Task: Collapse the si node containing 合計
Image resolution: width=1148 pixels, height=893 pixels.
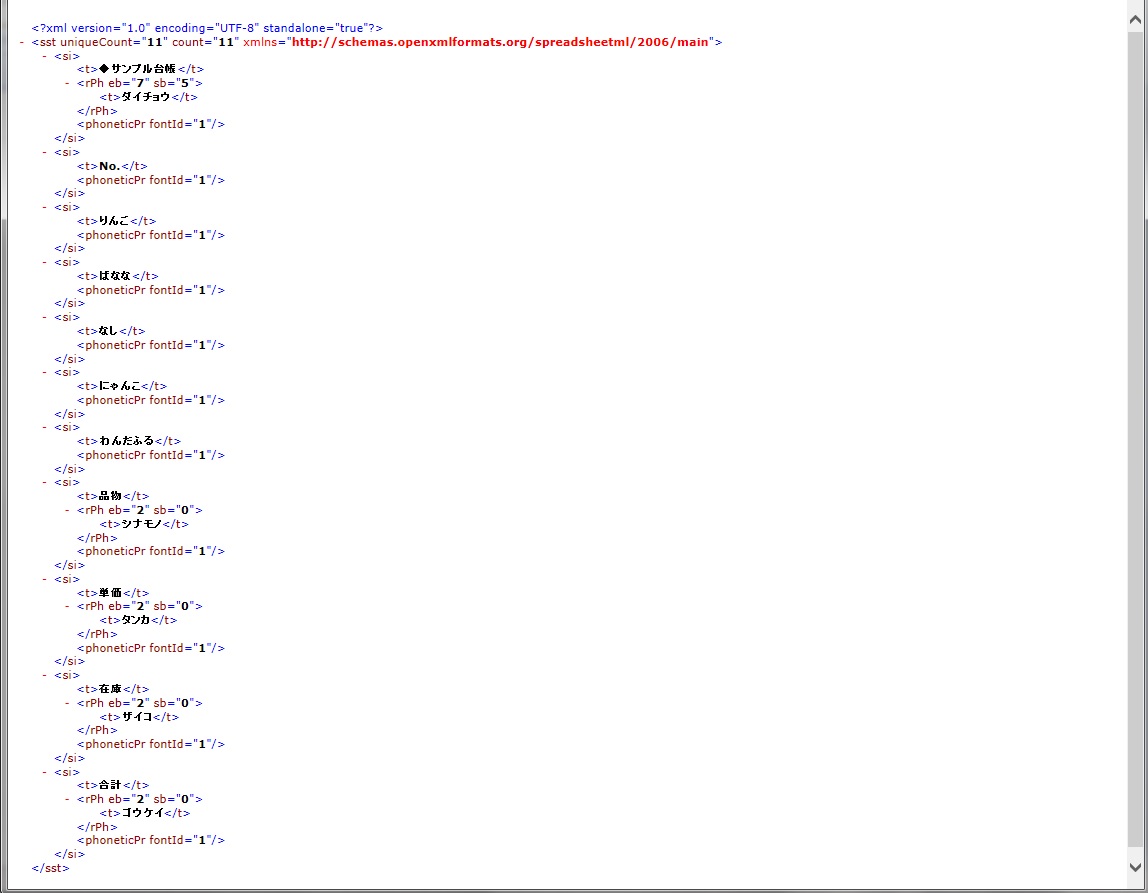Action: [x=45, y=772]
